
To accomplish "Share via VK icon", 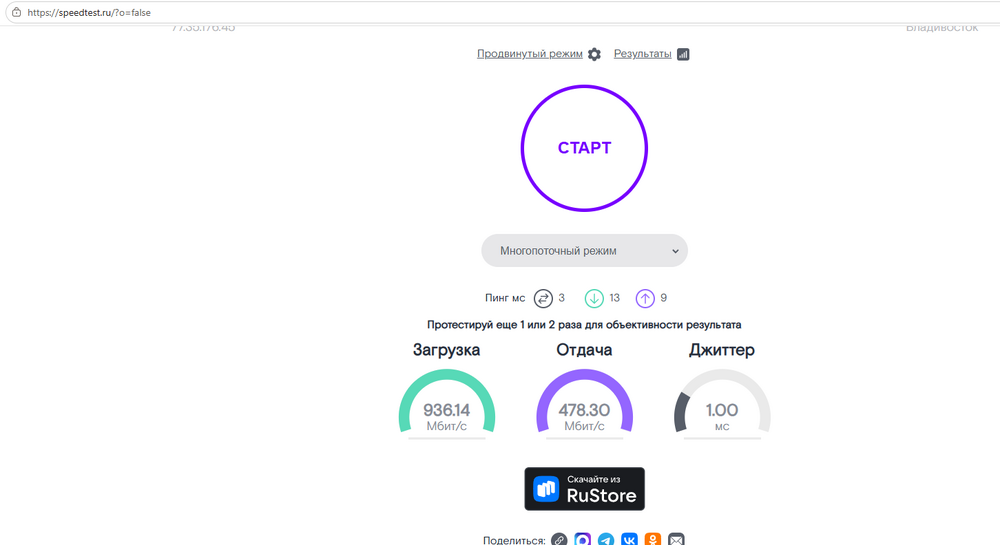I will pos(629,539).
